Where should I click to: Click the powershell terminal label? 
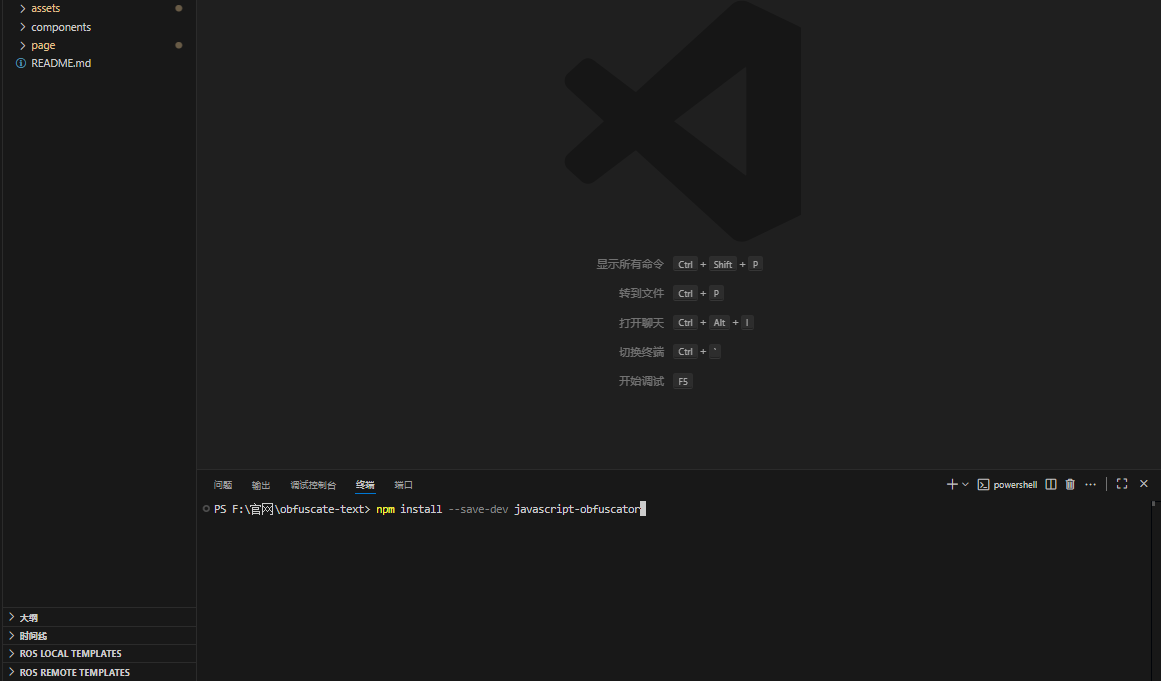(1015, 485)
